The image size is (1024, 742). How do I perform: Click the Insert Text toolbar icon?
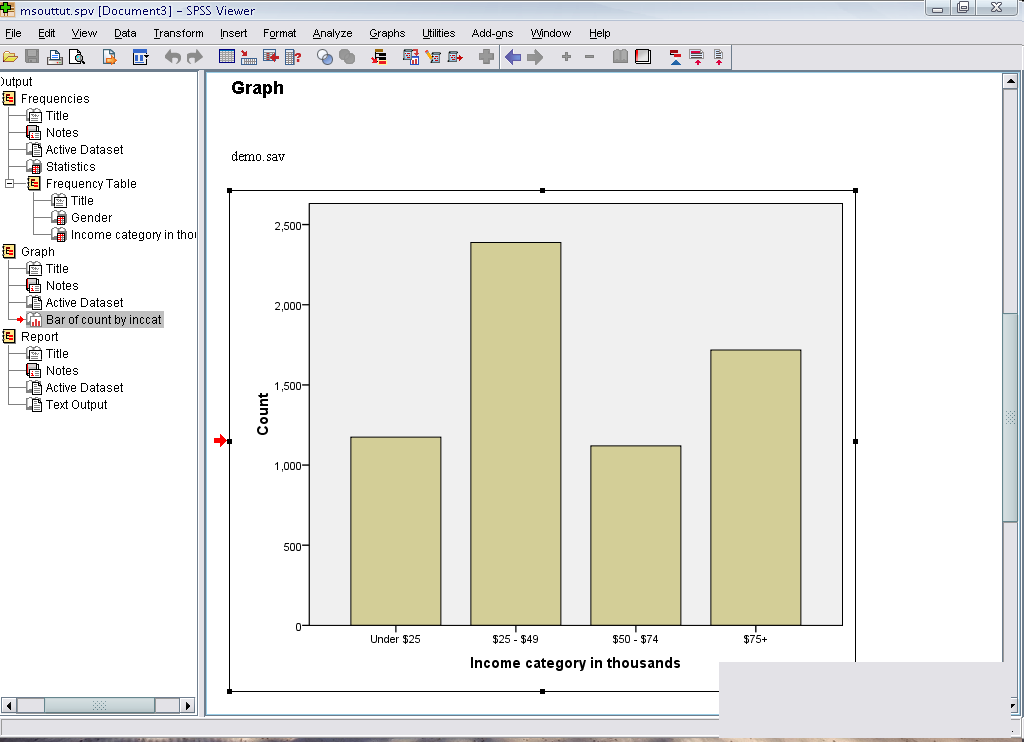(x=718, y=57)
